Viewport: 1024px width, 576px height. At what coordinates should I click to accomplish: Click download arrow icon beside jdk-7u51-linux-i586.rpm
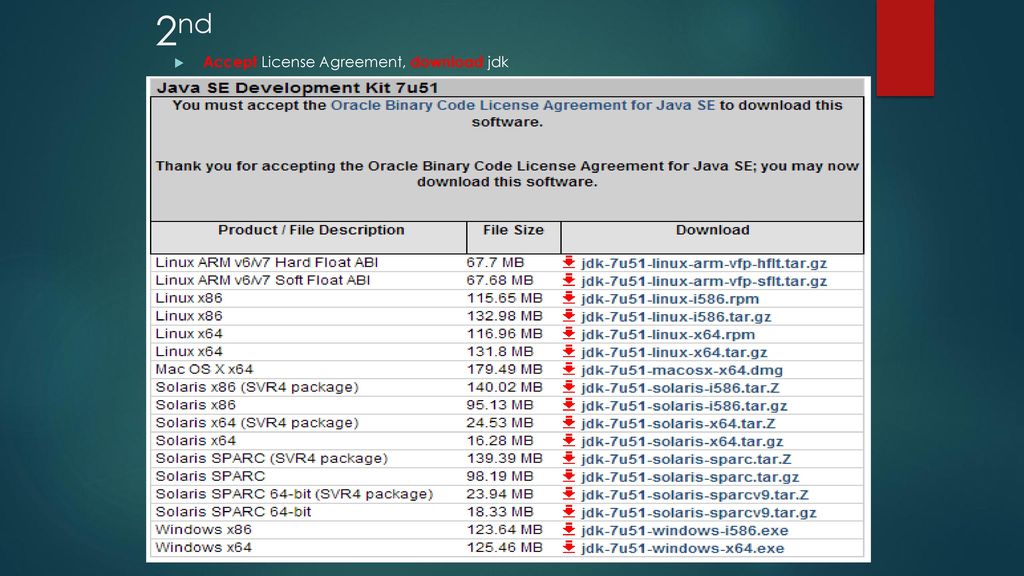coord(569,298)
